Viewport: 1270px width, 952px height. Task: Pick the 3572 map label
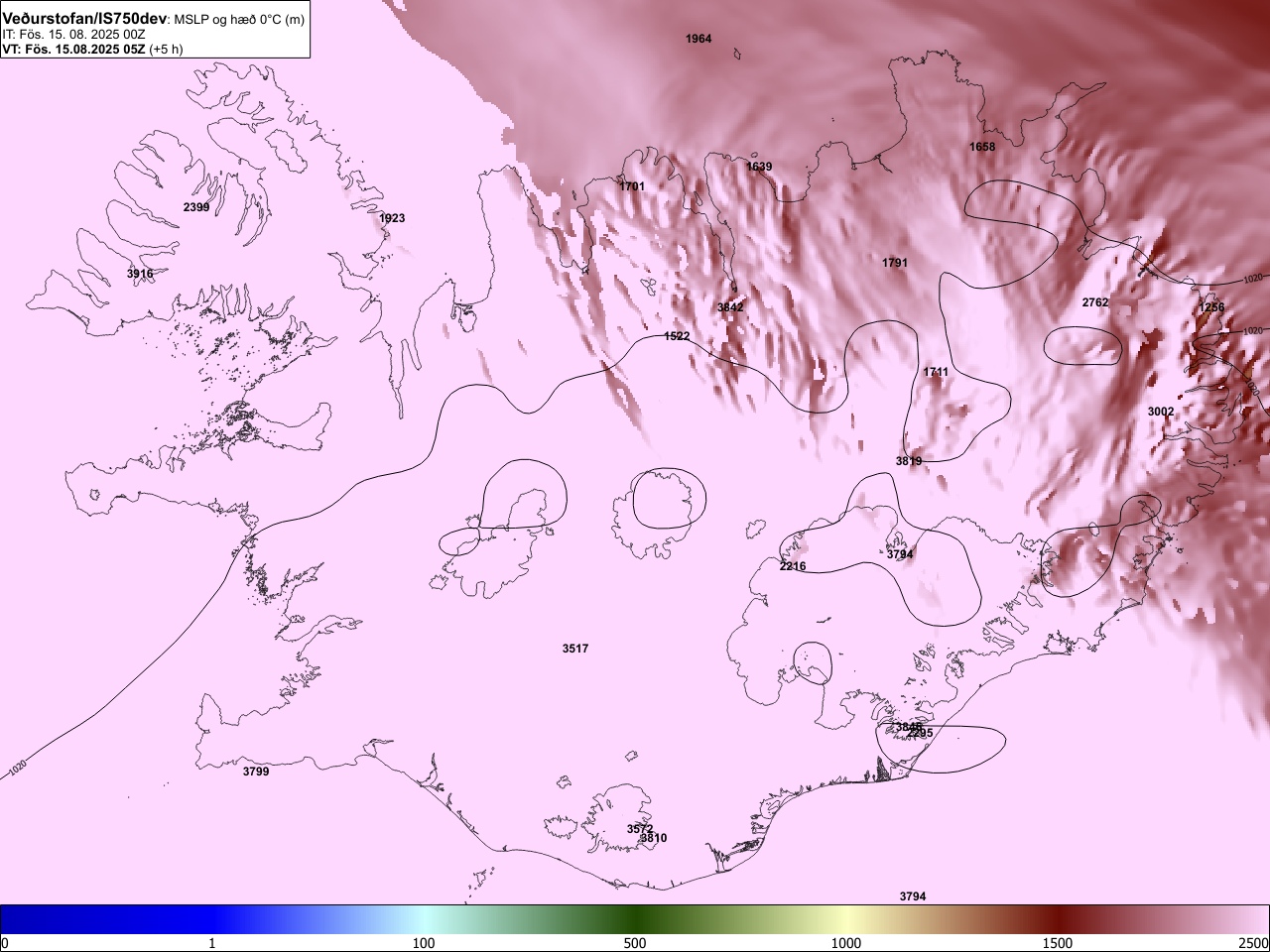click(x=640, y=829)
